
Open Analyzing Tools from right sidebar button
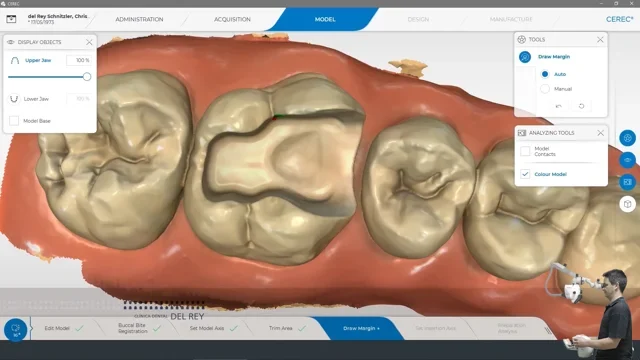[627, 182]
